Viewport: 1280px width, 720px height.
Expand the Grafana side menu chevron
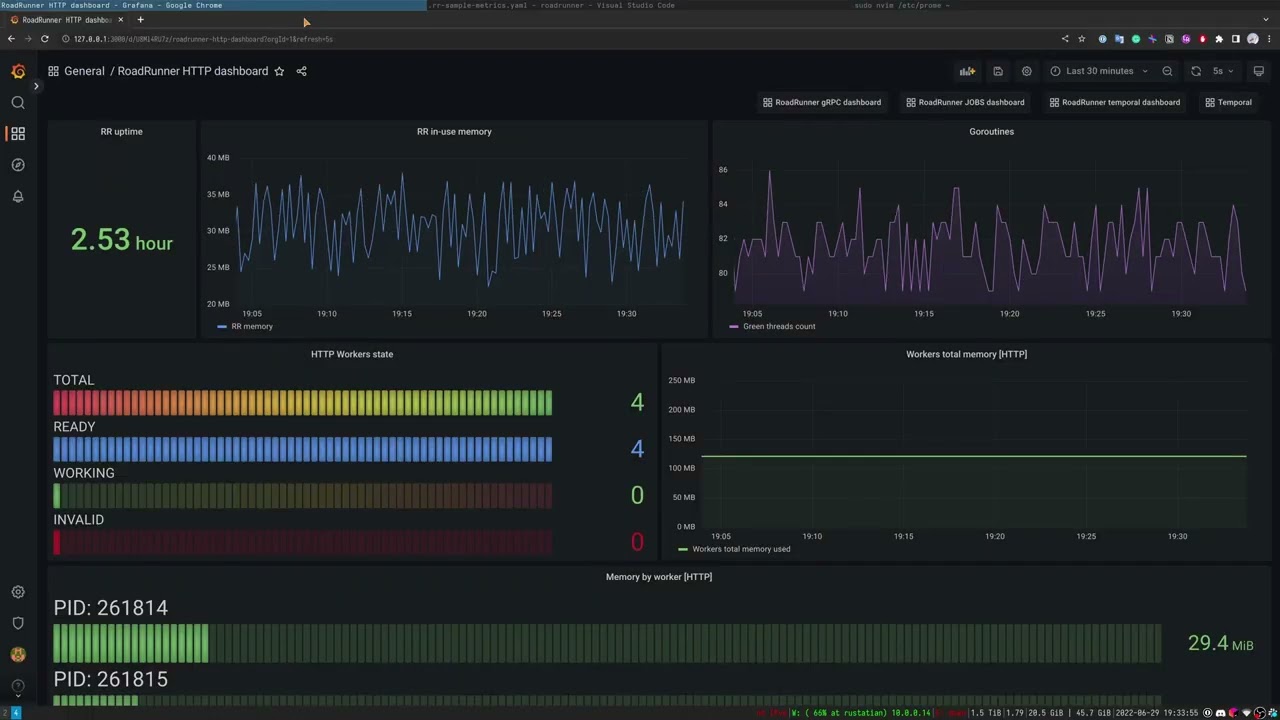pyautogui.click(x=36, y=86)
